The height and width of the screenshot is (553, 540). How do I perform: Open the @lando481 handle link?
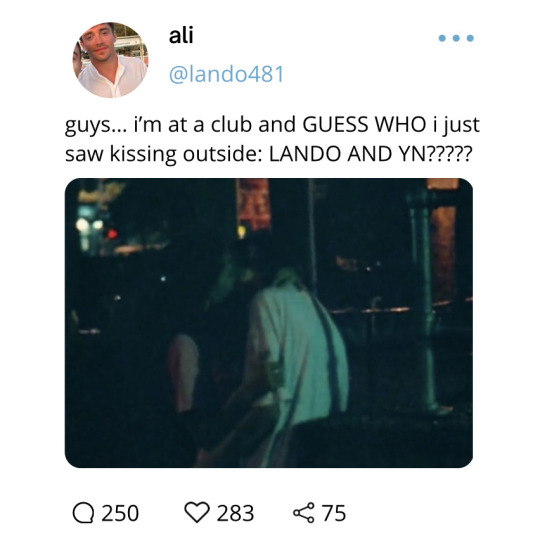coord(226,74)
